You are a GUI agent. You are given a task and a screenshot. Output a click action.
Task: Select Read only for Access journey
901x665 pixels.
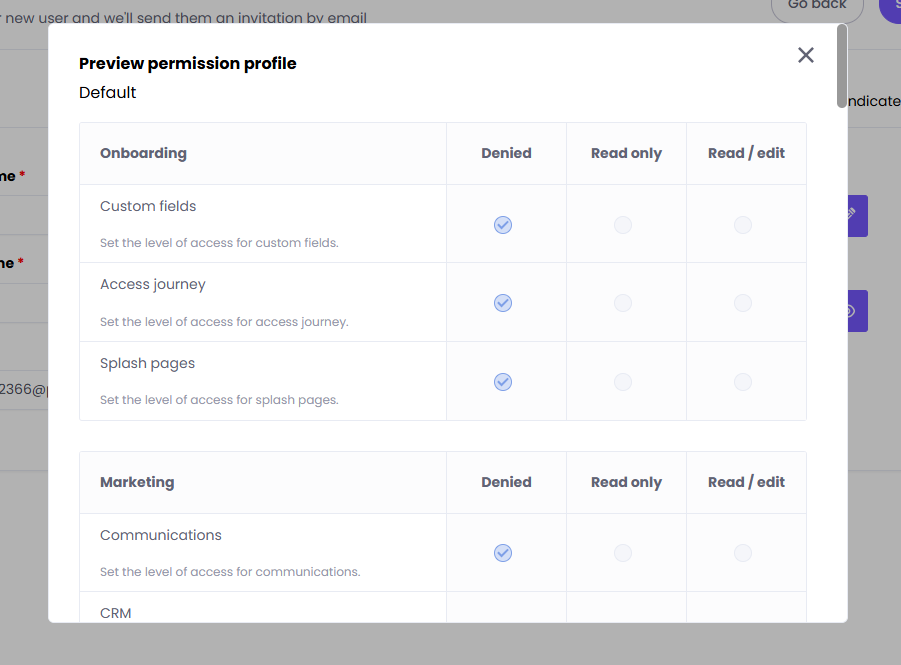click(623, 303)
